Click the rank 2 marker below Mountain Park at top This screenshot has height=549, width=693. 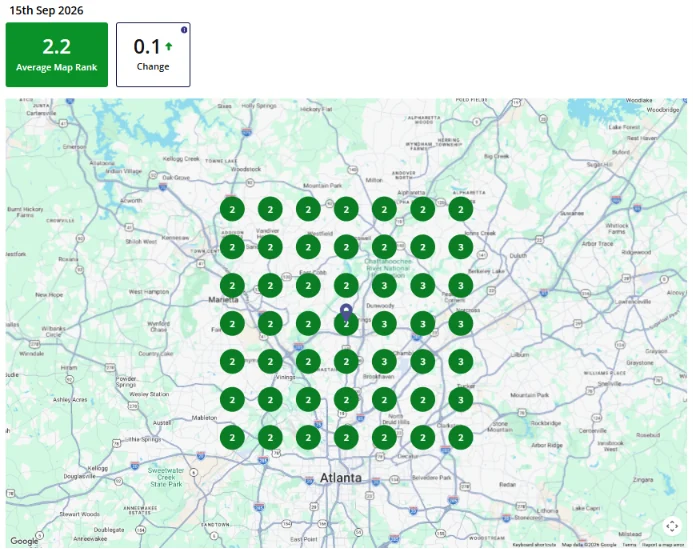308,210
